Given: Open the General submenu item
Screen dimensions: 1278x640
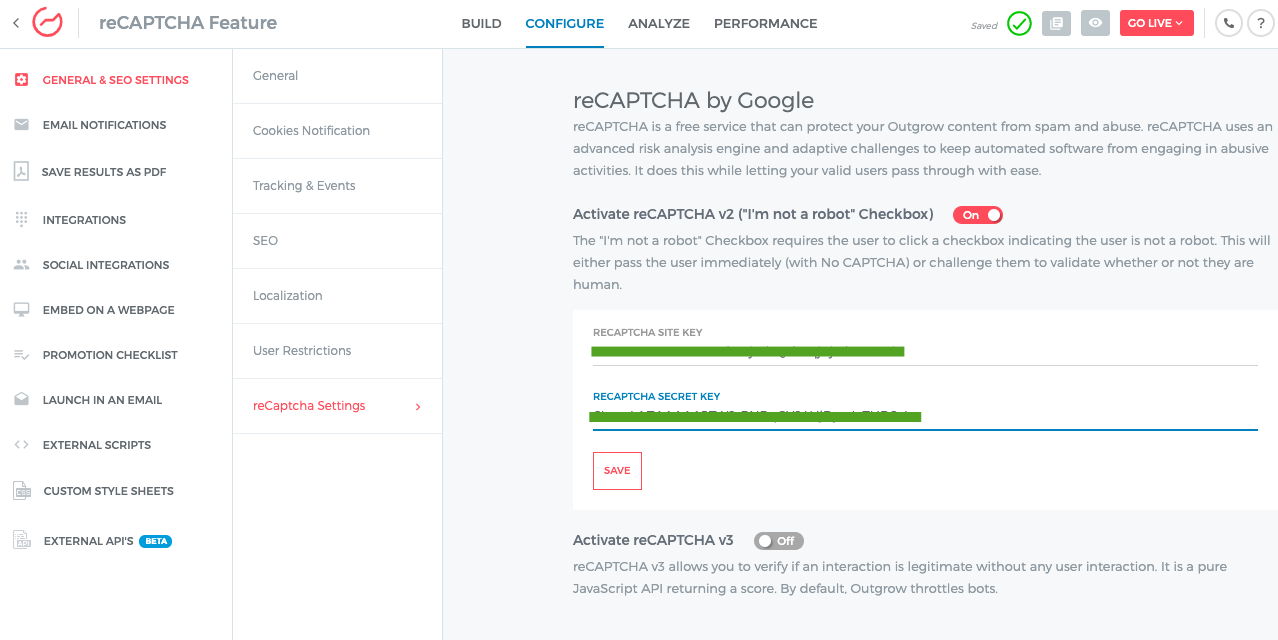Looking at the screenshot, I should click(x=337, y=76).
